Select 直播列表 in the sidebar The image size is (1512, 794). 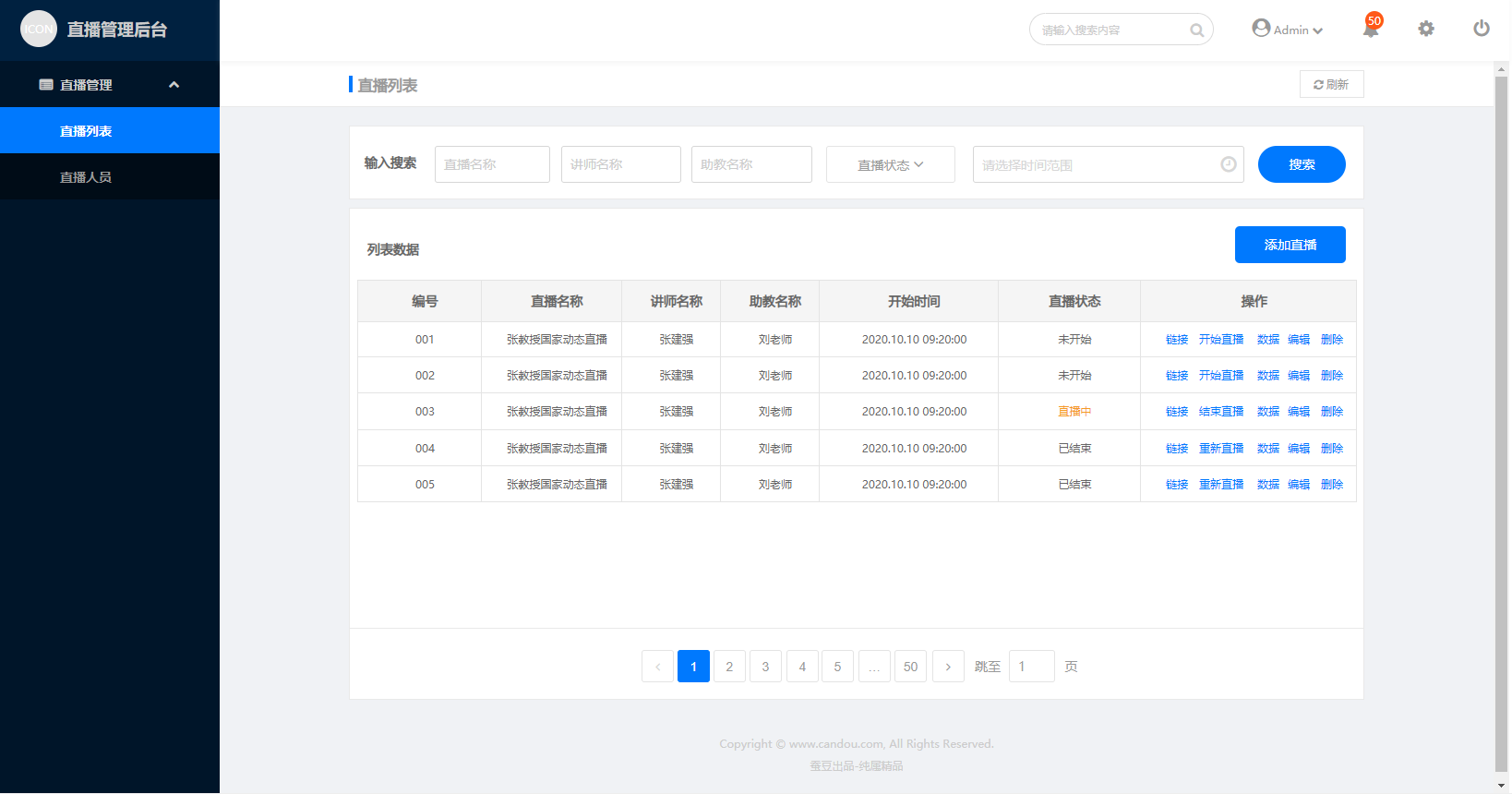(110, 130)
